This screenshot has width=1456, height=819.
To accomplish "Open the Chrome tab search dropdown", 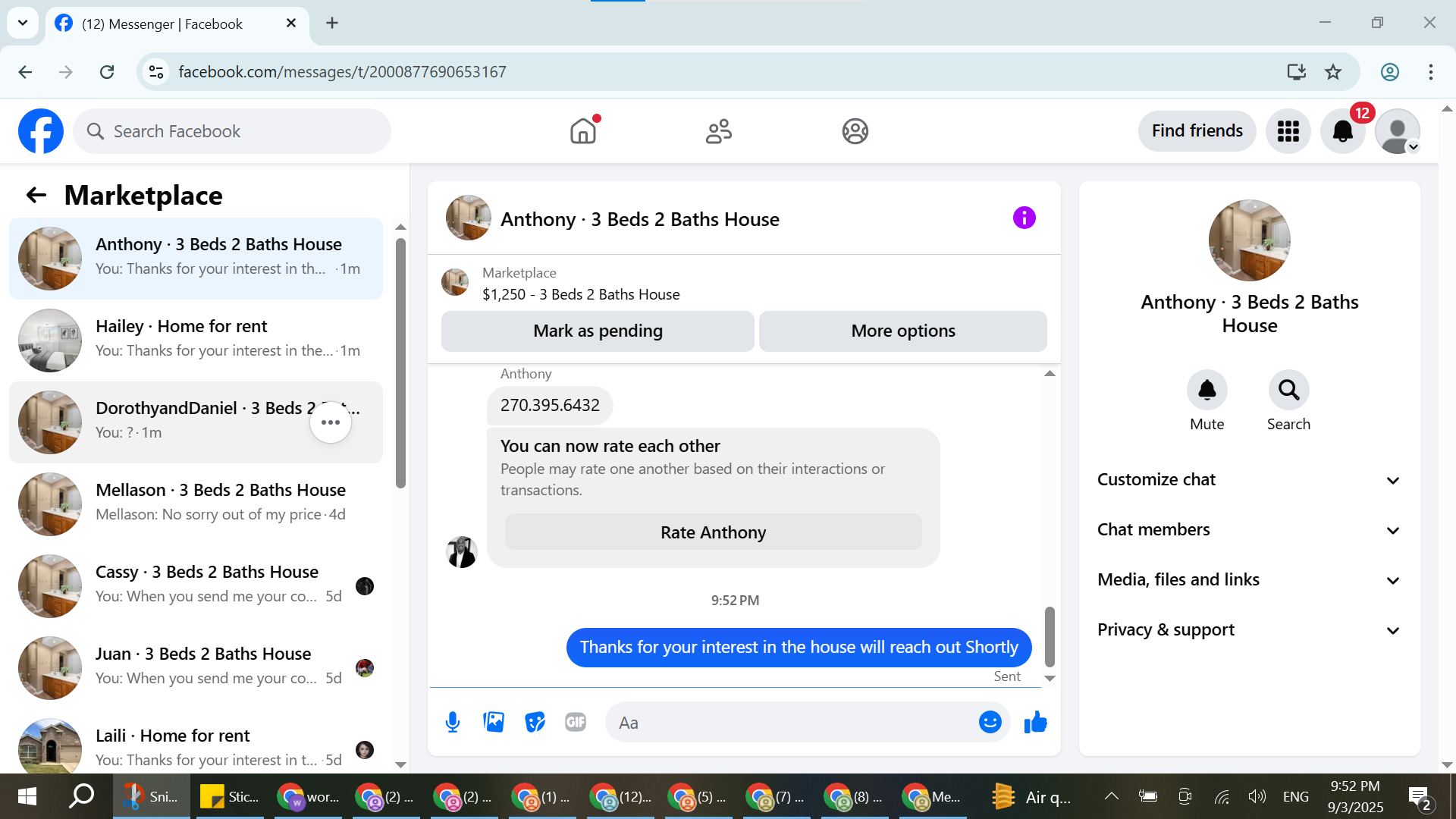I will [23, 23].
